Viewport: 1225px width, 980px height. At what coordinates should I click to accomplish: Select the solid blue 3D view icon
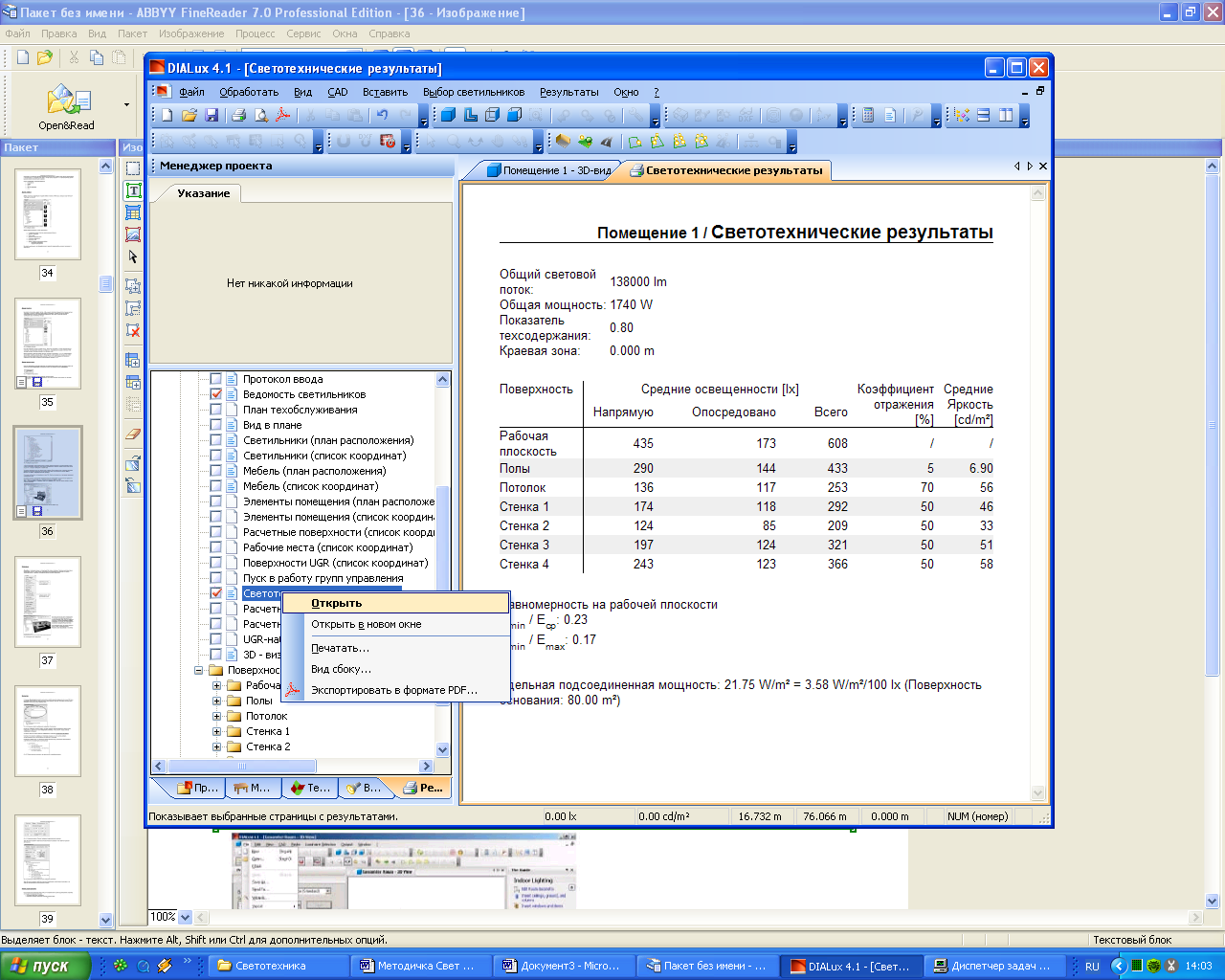click(448, 116)
